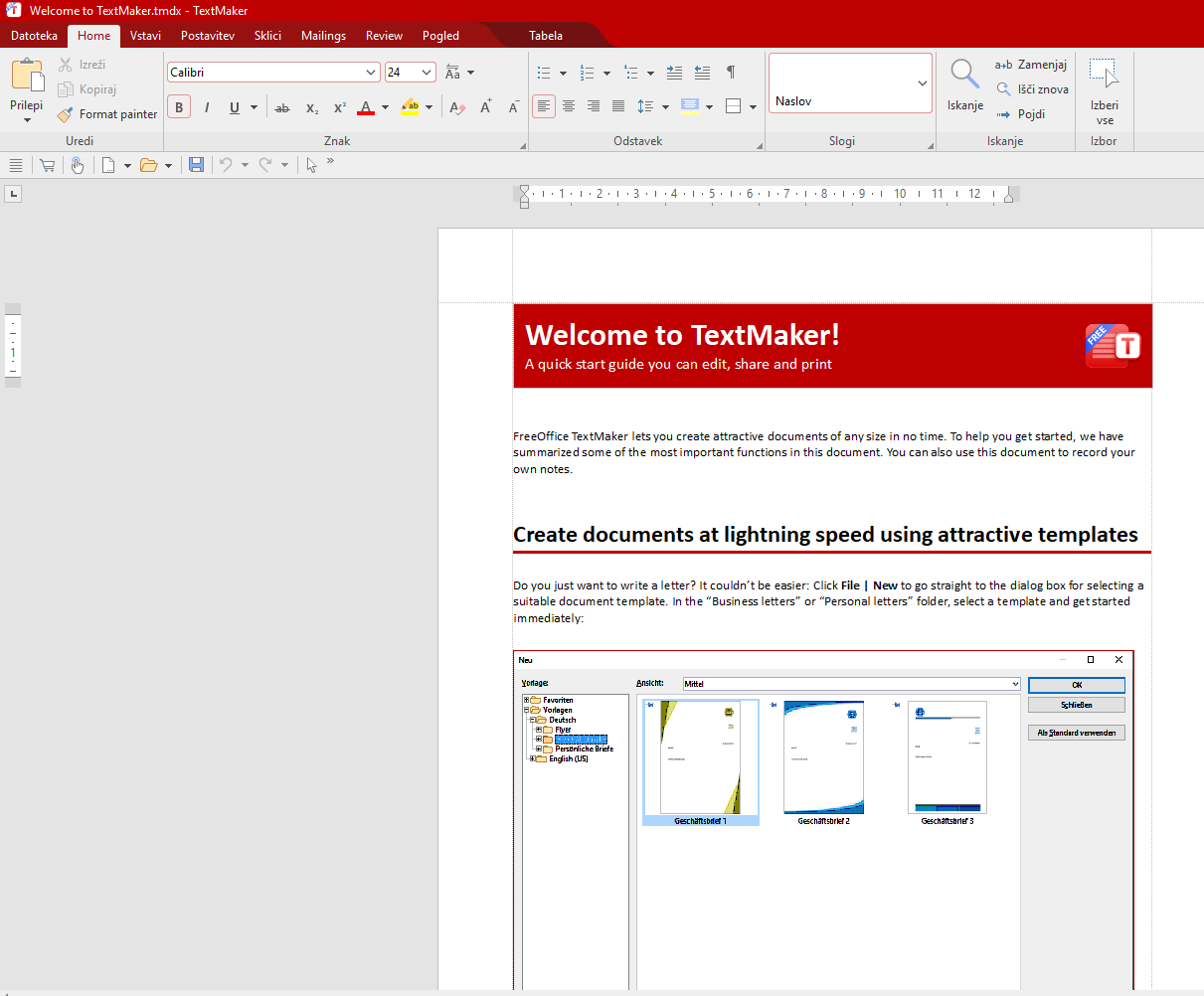The width and height of the screenshot is (1204, 996).
Task: Decrease font size with A- icon
Action: pyautogui.click(x=513, y=107)
